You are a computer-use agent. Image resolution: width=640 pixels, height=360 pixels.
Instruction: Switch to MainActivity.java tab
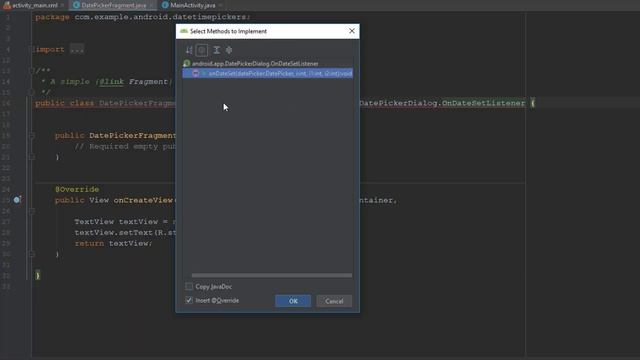(x=192, y=5)
